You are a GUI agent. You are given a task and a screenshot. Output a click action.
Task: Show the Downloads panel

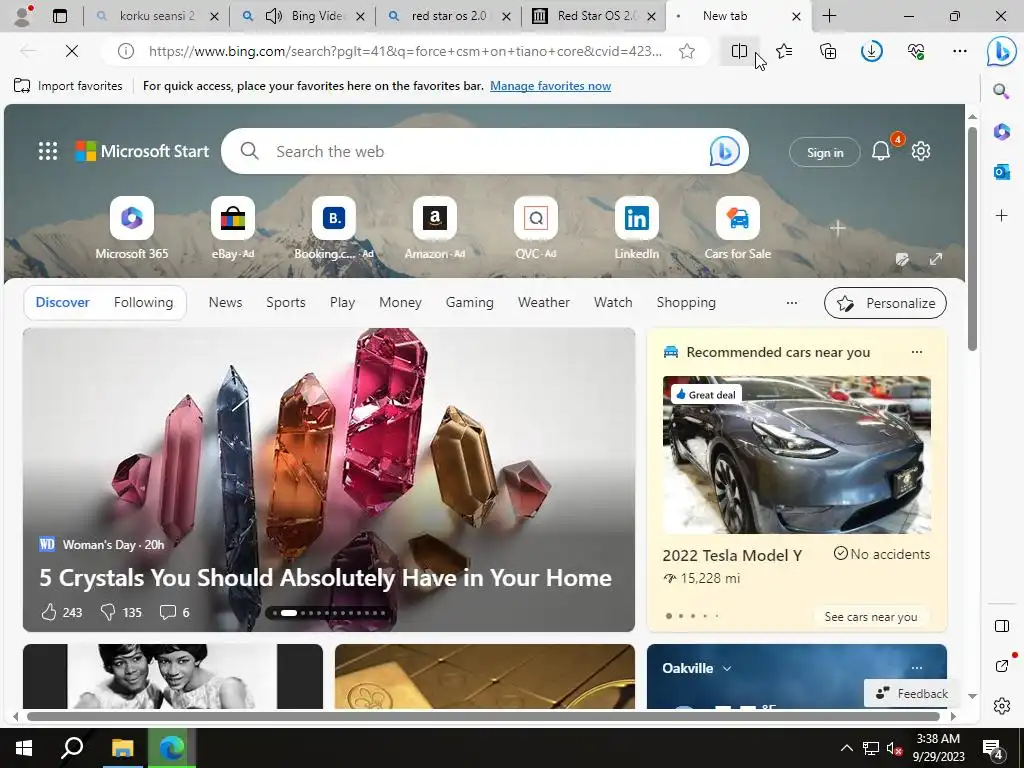871,51
